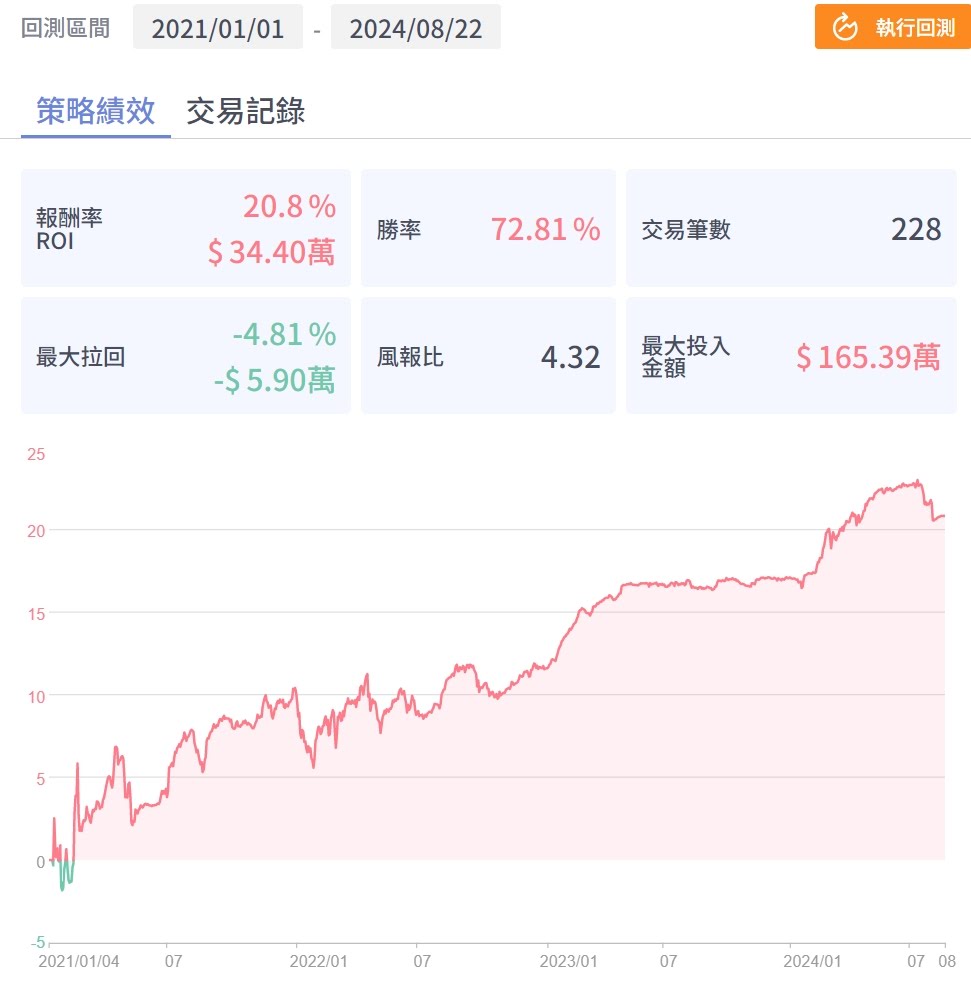Image resolution: width=971 pixels, height=993 pixels.
Task: Click the 回測區間 label text
Action: [x=65, y=28]
